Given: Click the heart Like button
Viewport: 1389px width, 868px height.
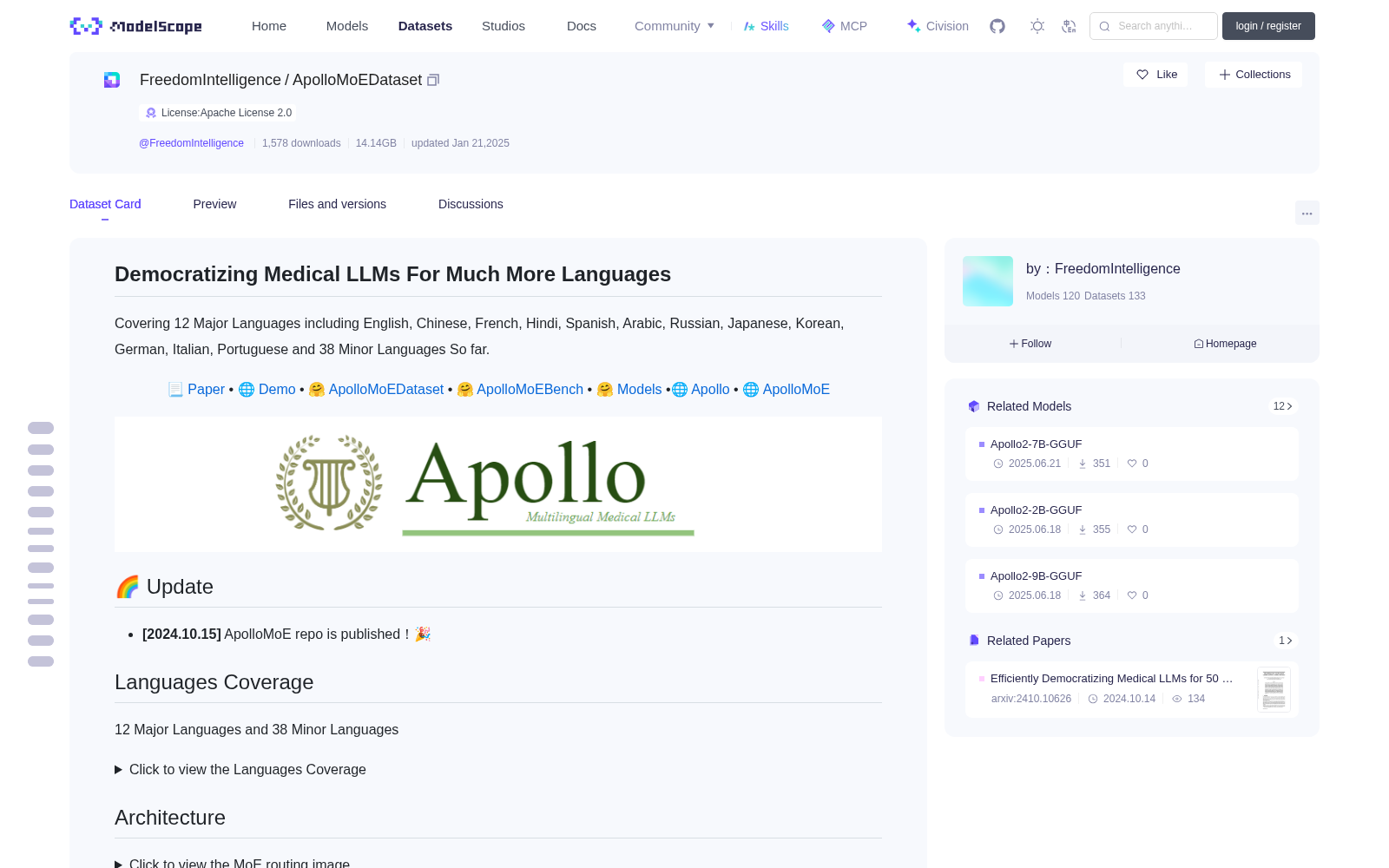Looking at the screenshot, I should (1155, 75).
